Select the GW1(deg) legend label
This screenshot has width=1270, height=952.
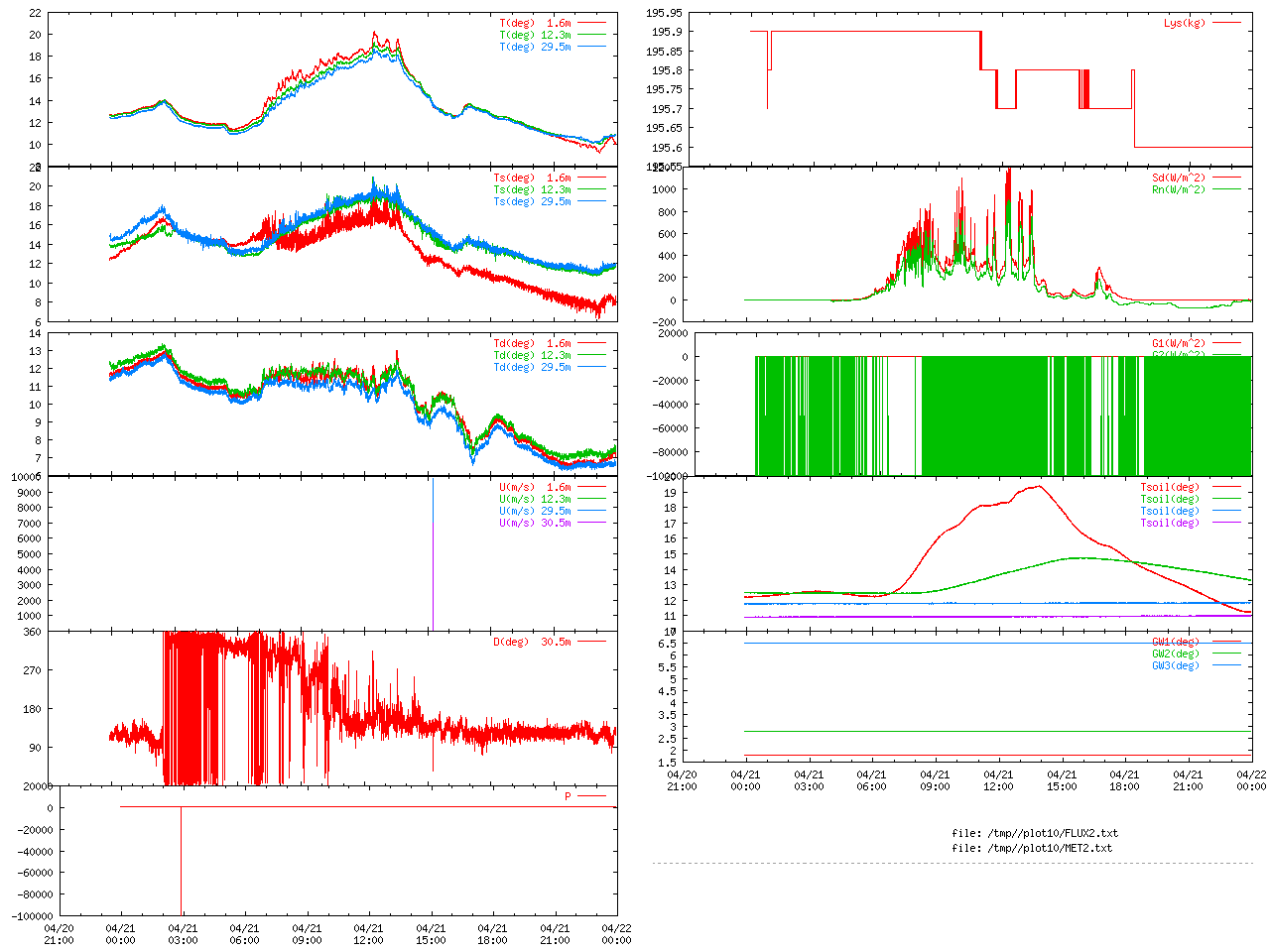point(1176,642)
